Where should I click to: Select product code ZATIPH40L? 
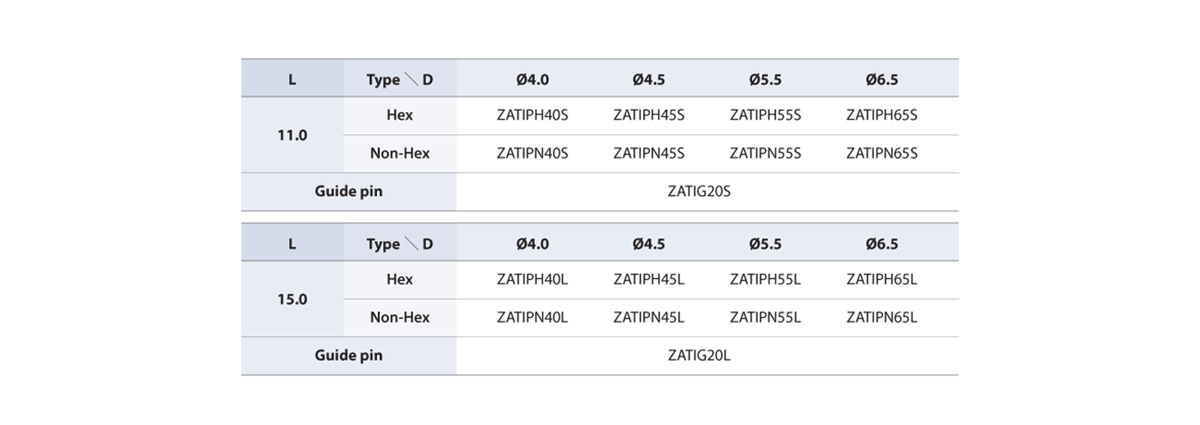tap(532, 279)
